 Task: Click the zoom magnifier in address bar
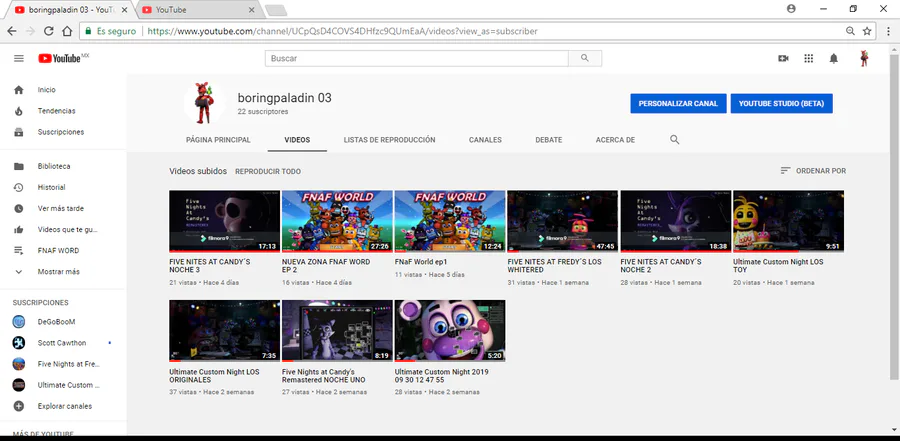850,31
